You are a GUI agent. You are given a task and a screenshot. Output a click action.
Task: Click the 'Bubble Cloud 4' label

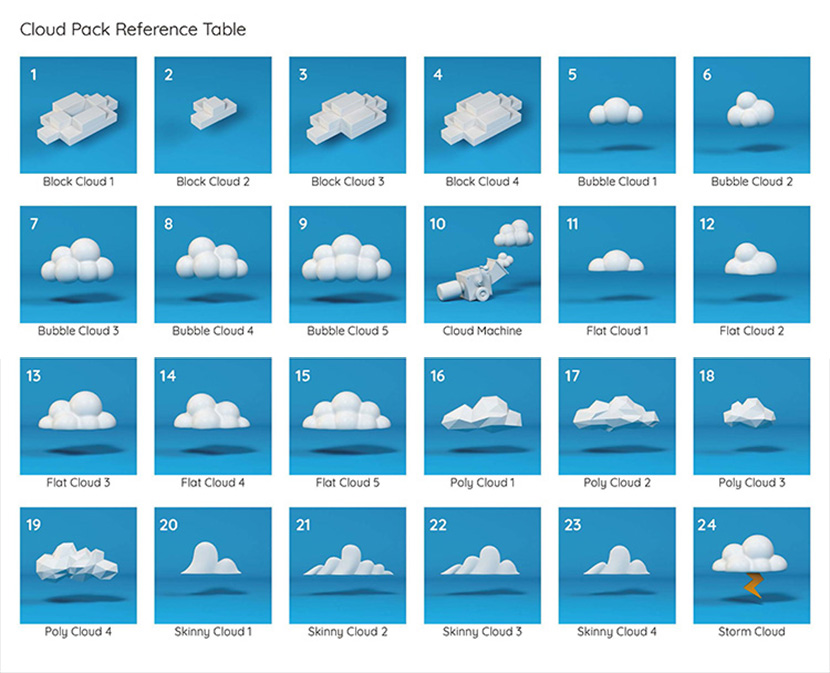click(213, 331)
